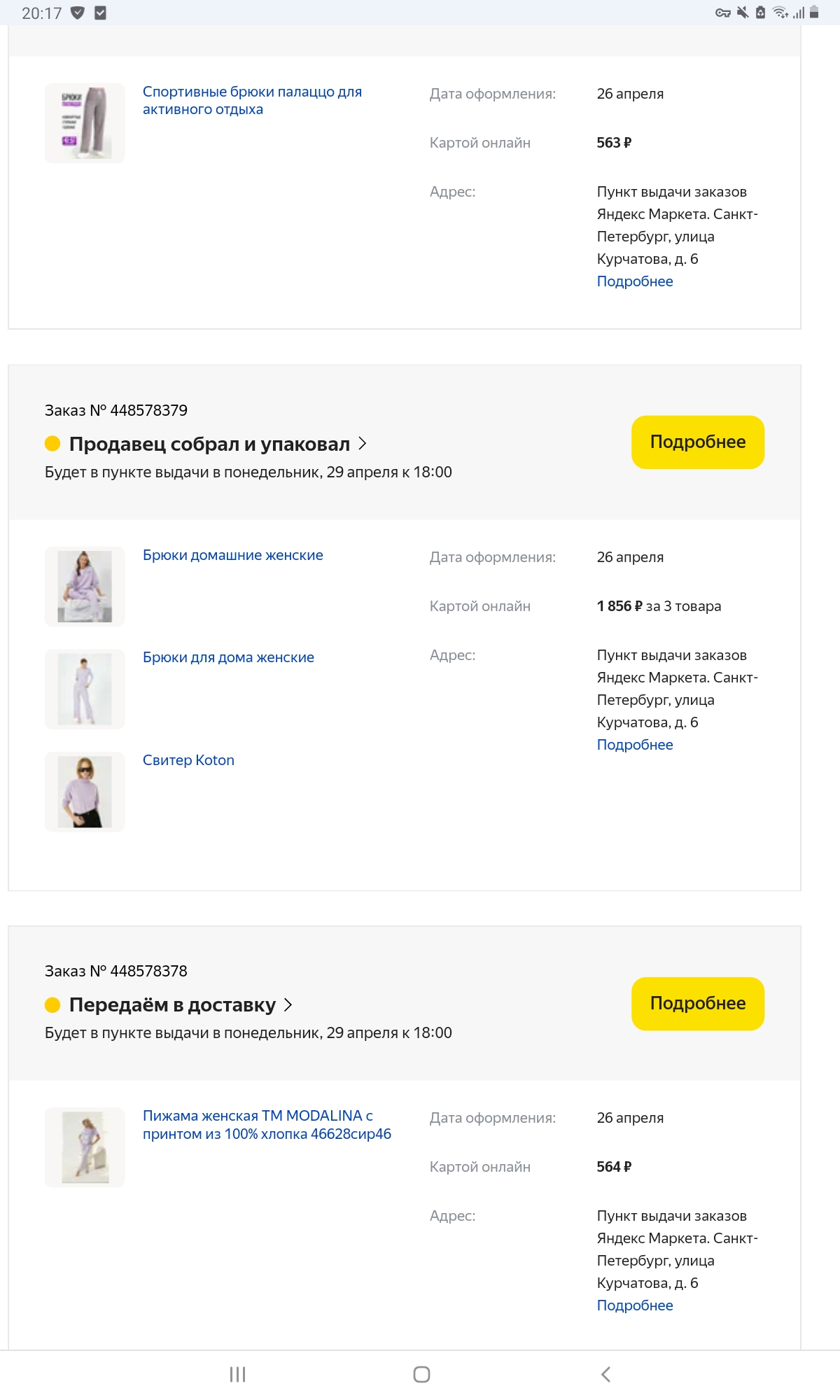Open the Свитер Koton product image
The image size is (840, 1400).
[x=85, y=792]
